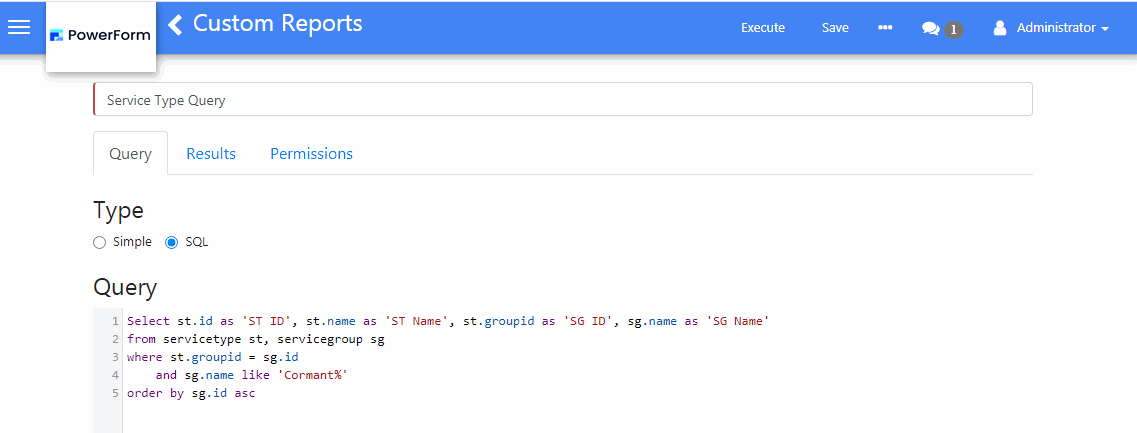The height and width of the screenshot is (433, 1137).
Task: Click the notification count badge
Action: (954, 30)
